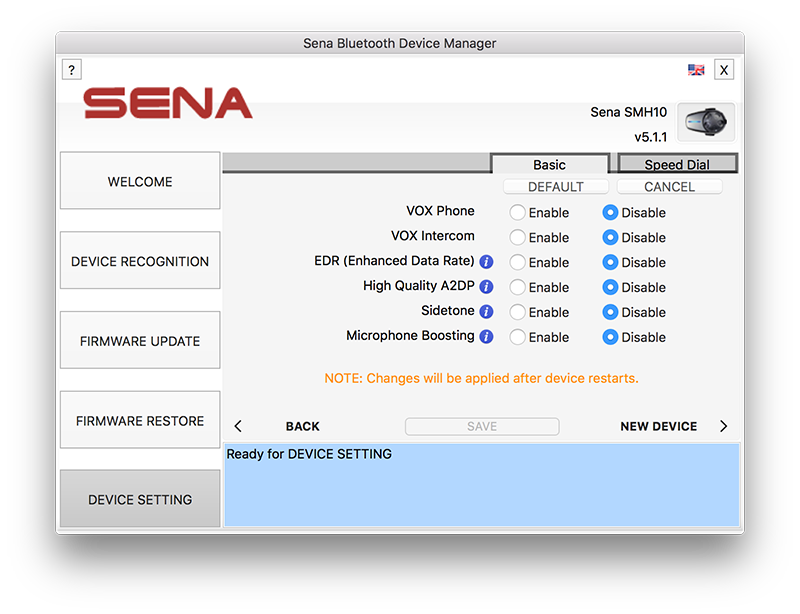Disable EDR (Enhanced Data Rate)
The width and height of the screenshot is (800, 614).
click(x=610, y=262)
